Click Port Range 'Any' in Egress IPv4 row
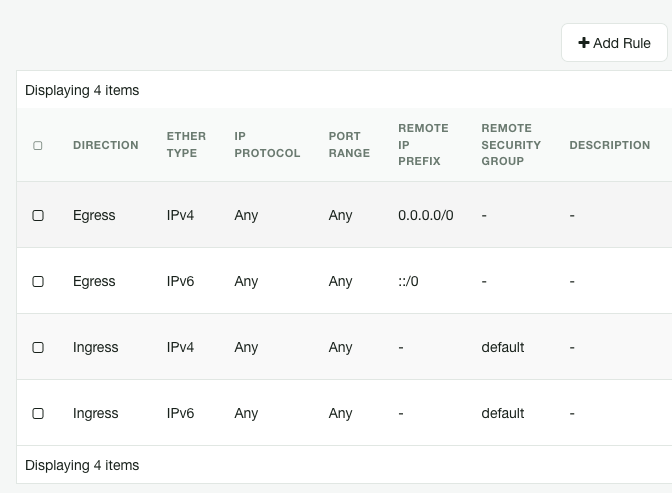This screenshot has width=672, height=493. click(x=340, y=215)
